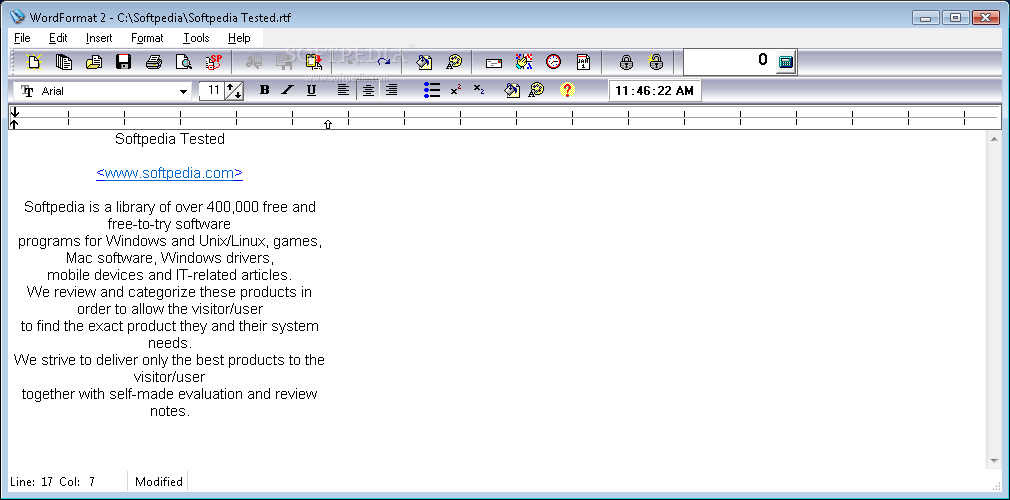Toggle Bold formatting
Image resolution: width=1010 pixels, height=500 pixels.
(264, 90)
